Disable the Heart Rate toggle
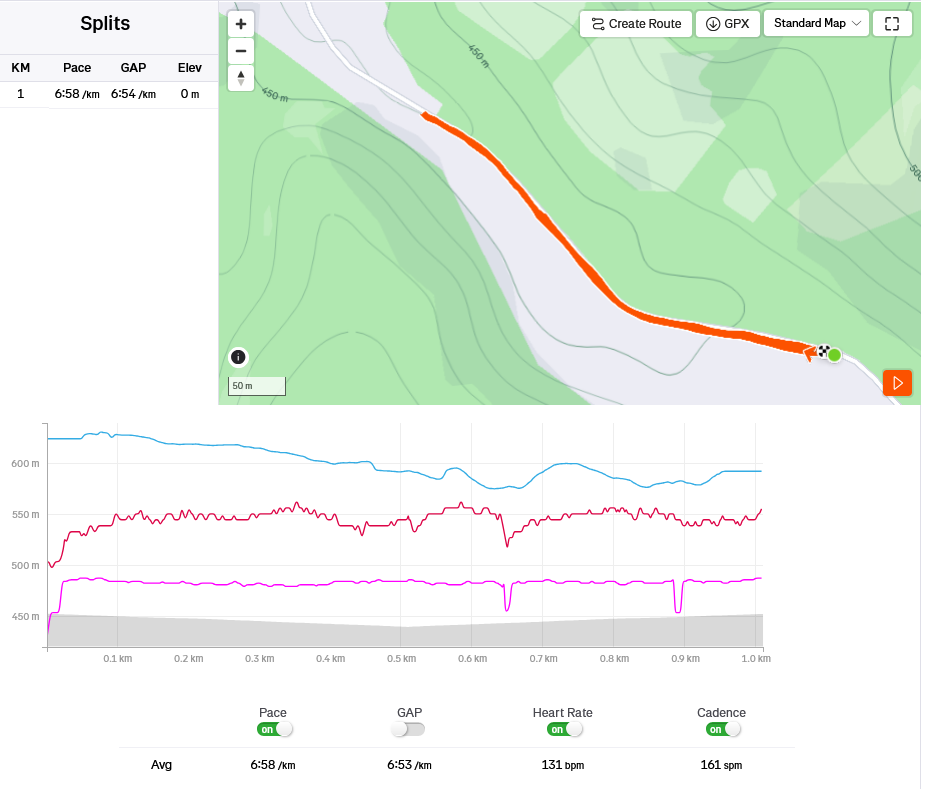Image resolution: width=942 pixels, height=789 pixels. (564, 729)
